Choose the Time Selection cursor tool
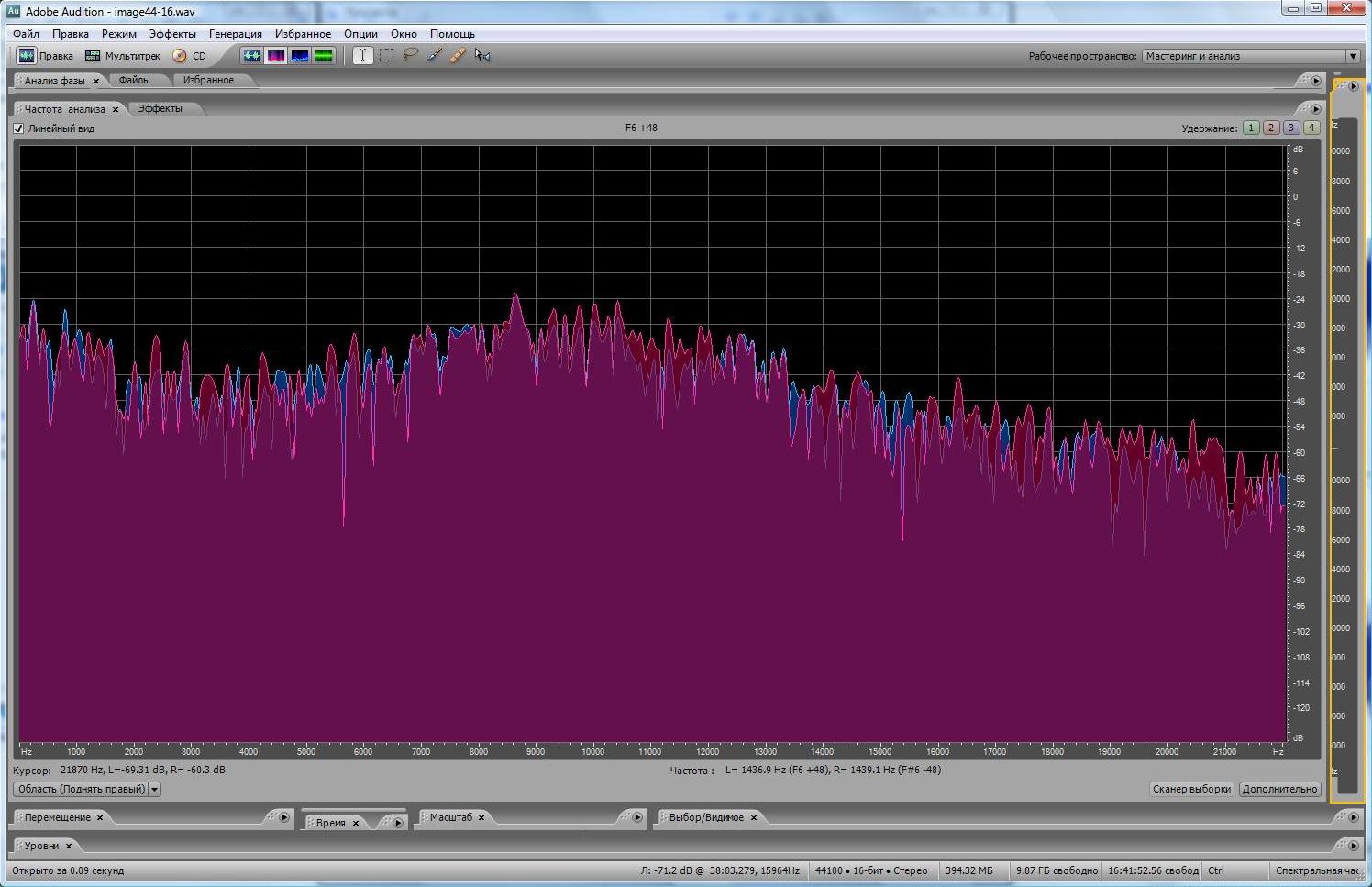 point(362,56)
